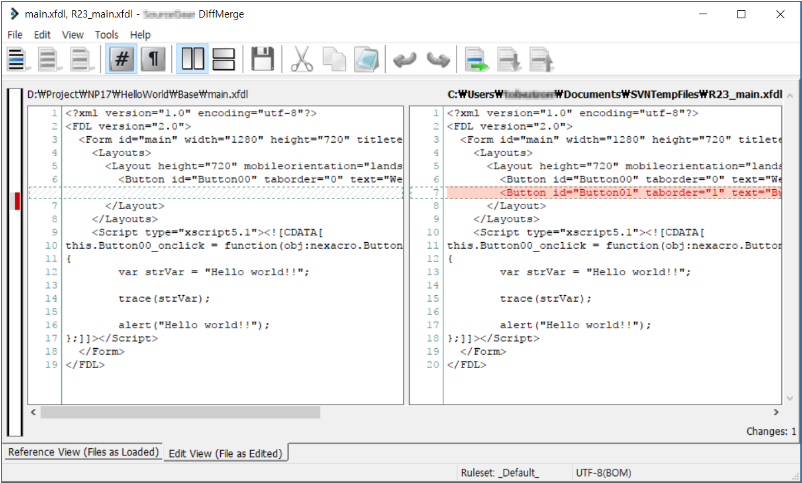Click the Copy icon in toolbar
Image resolution: width=802 pixels, height=483 pixels.
(x=334, y=60)
